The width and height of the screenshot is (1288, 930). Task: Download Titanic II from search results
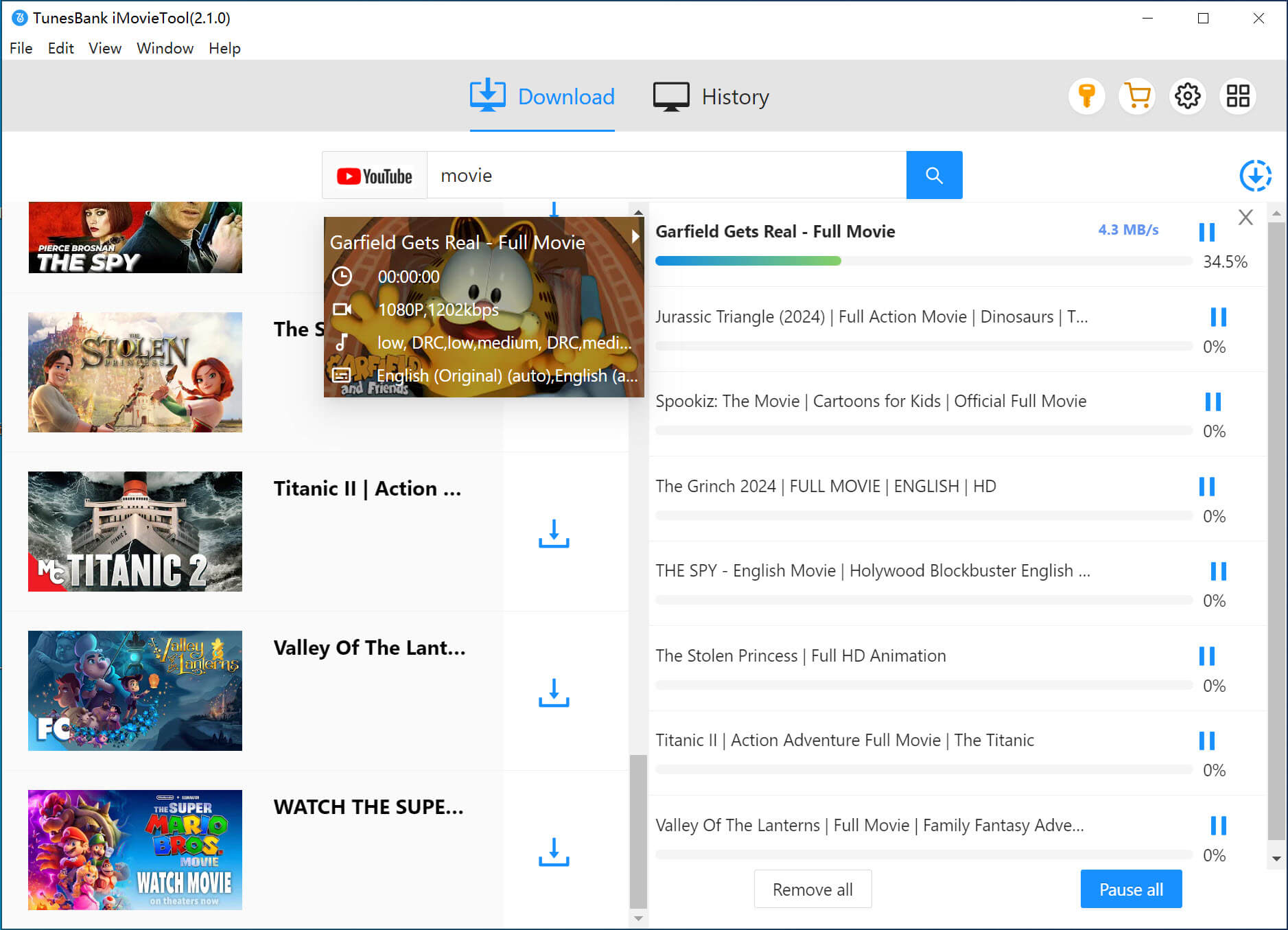pos(554,533)
